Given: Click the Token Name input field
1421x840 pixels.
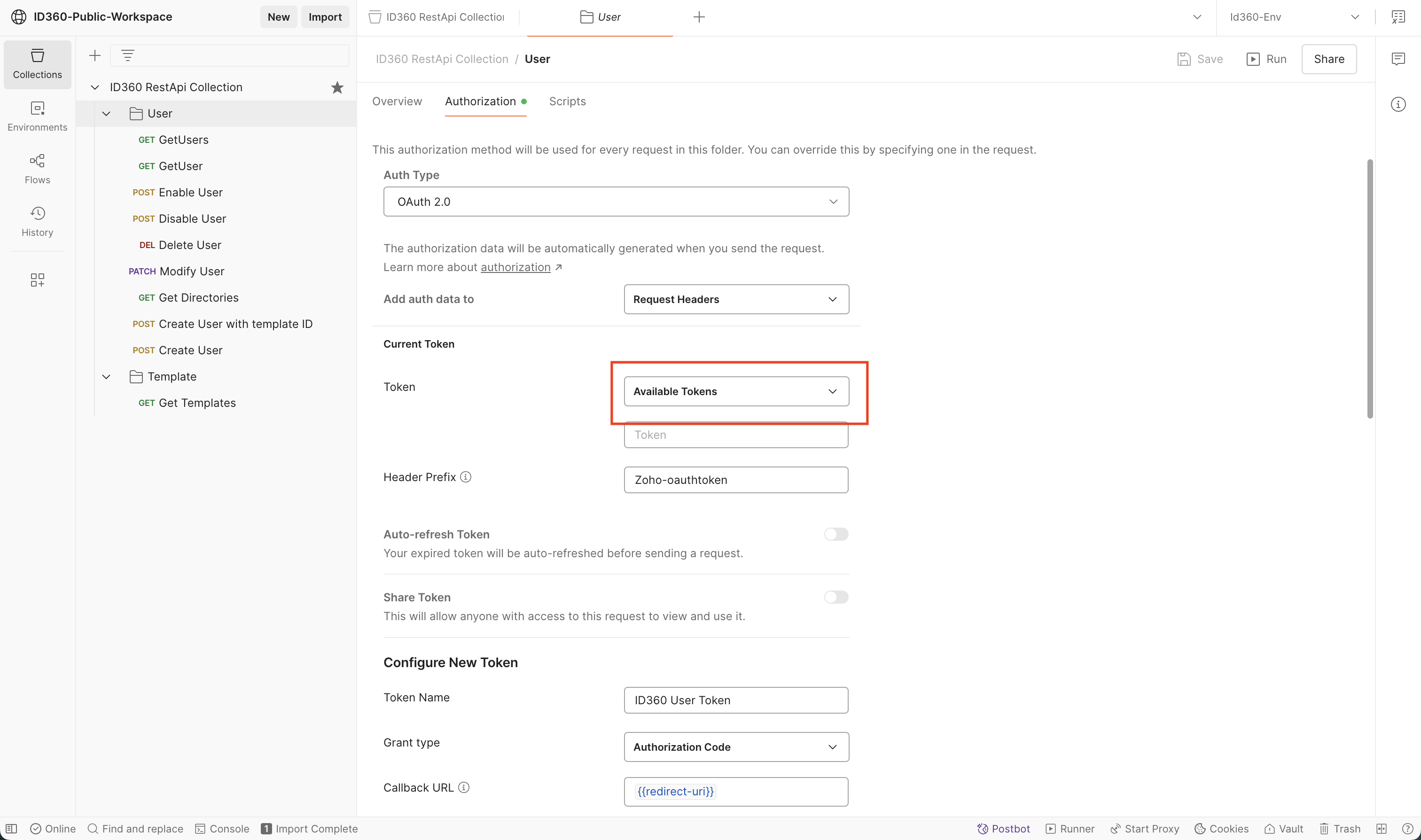Looking at the screenshot, I should pyautogui.click(x=736, y=700).
